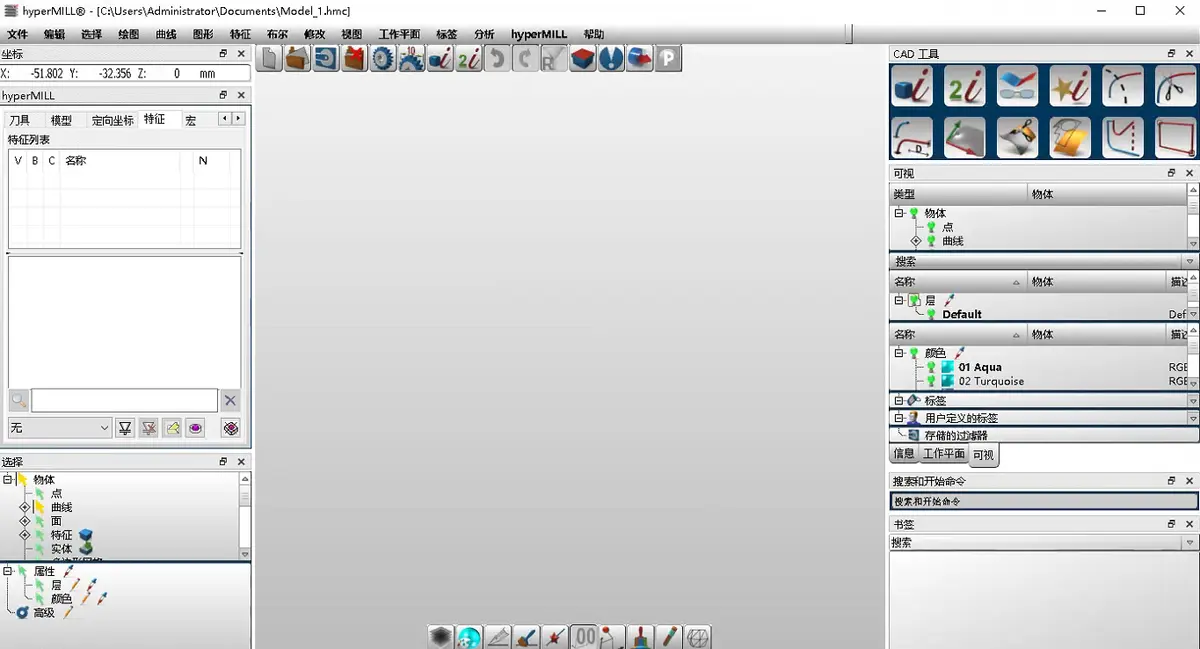Collapse the 物体 tree node in 选择 panel
This screenshot has height=649, width=1200.
point(7,480)
